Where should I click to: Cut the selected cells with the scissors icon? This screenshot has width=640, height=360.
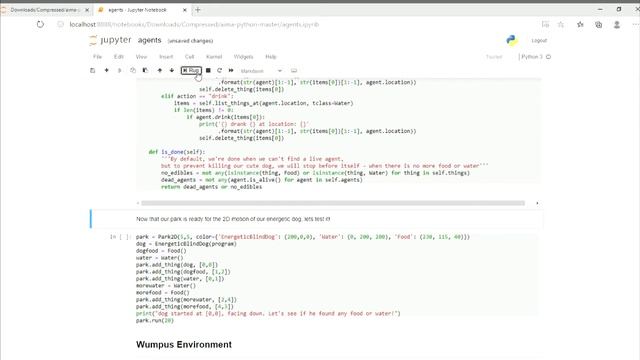(120, 71)
